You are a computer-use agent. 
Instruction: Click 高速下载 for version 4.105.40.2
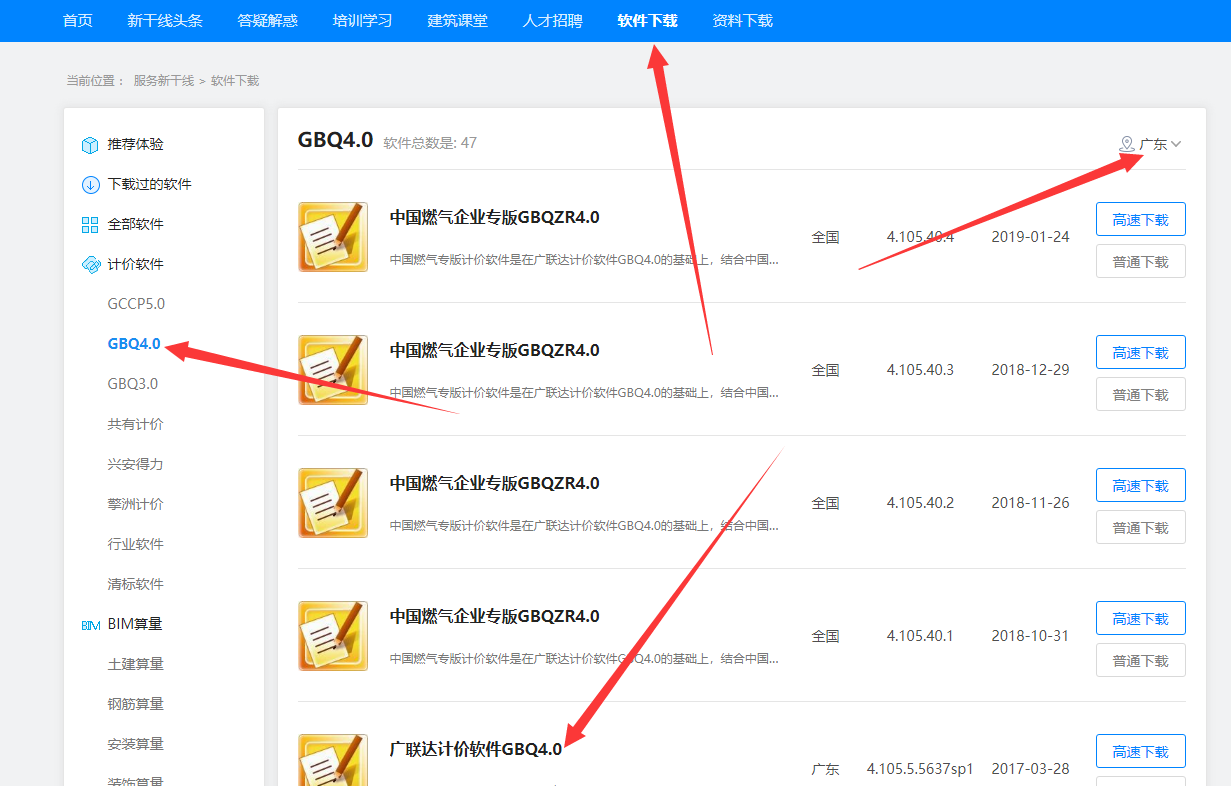click(x=1141, y=485)
